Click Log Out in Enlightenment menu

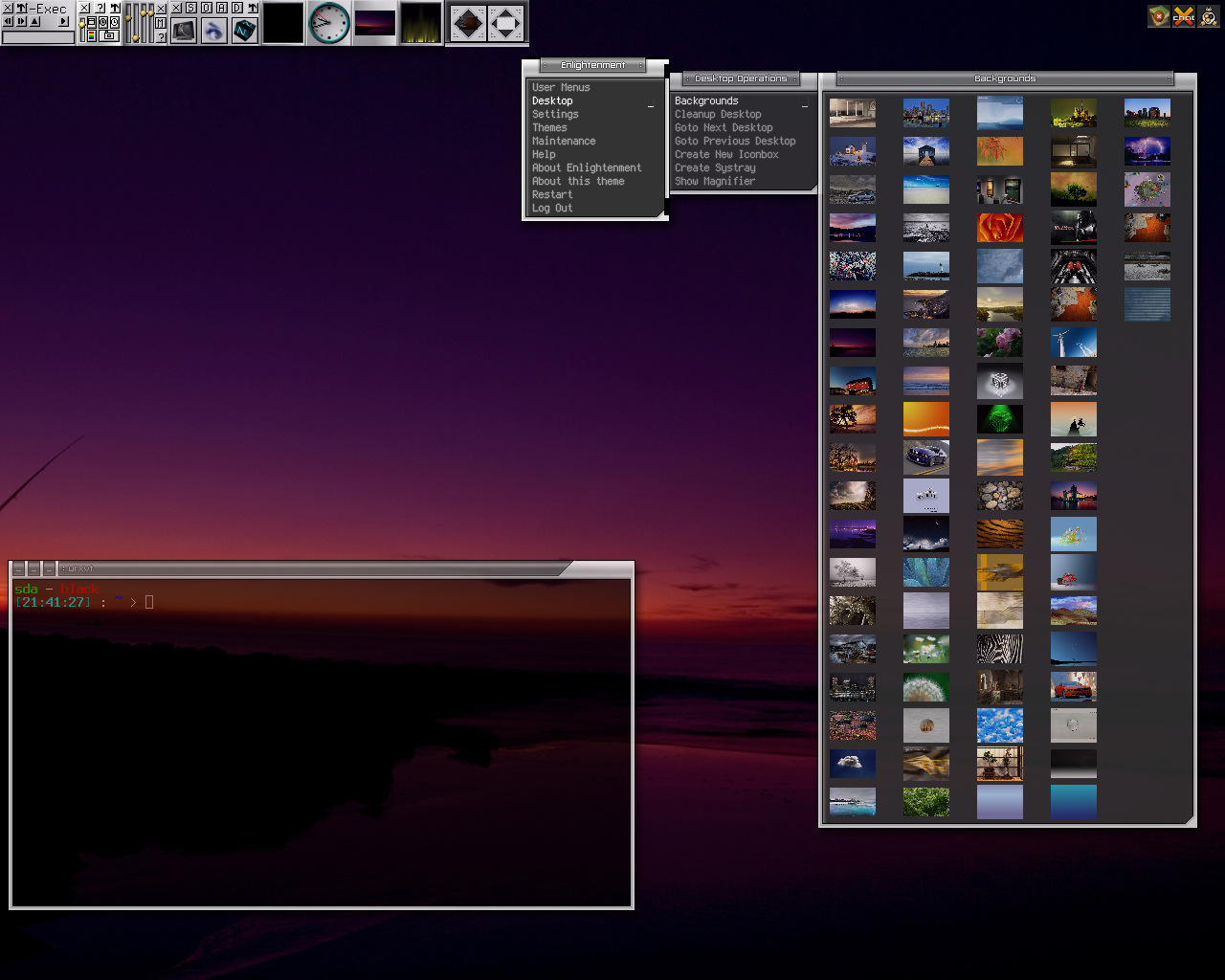pos(552,208)
